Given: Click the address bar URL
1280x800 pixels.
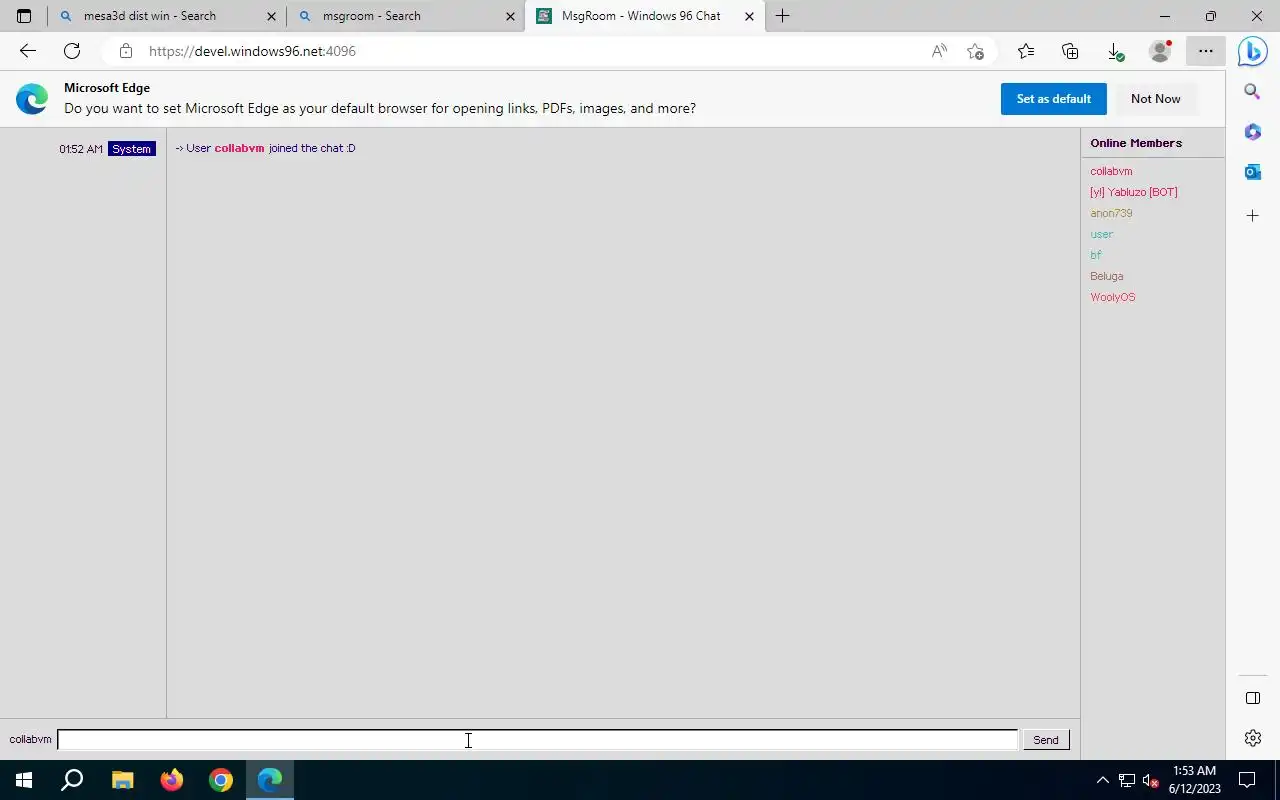Looking at the screenshot, I should point(253,51).
